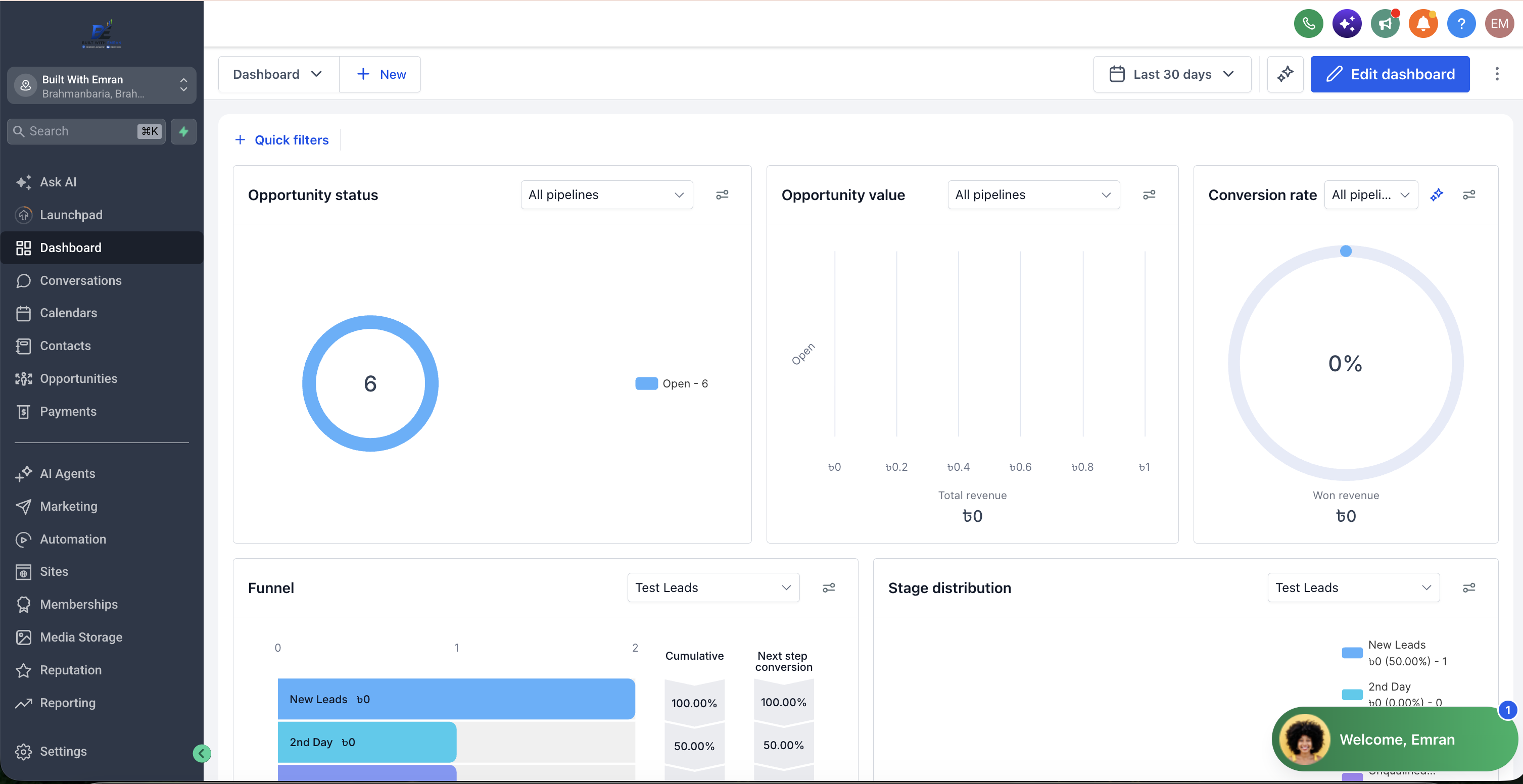Image resolution: width=1523 pixels, height=784 pixels.
Task: Expand the Last 30 days date dropdown
Action: coord(1172,74)
